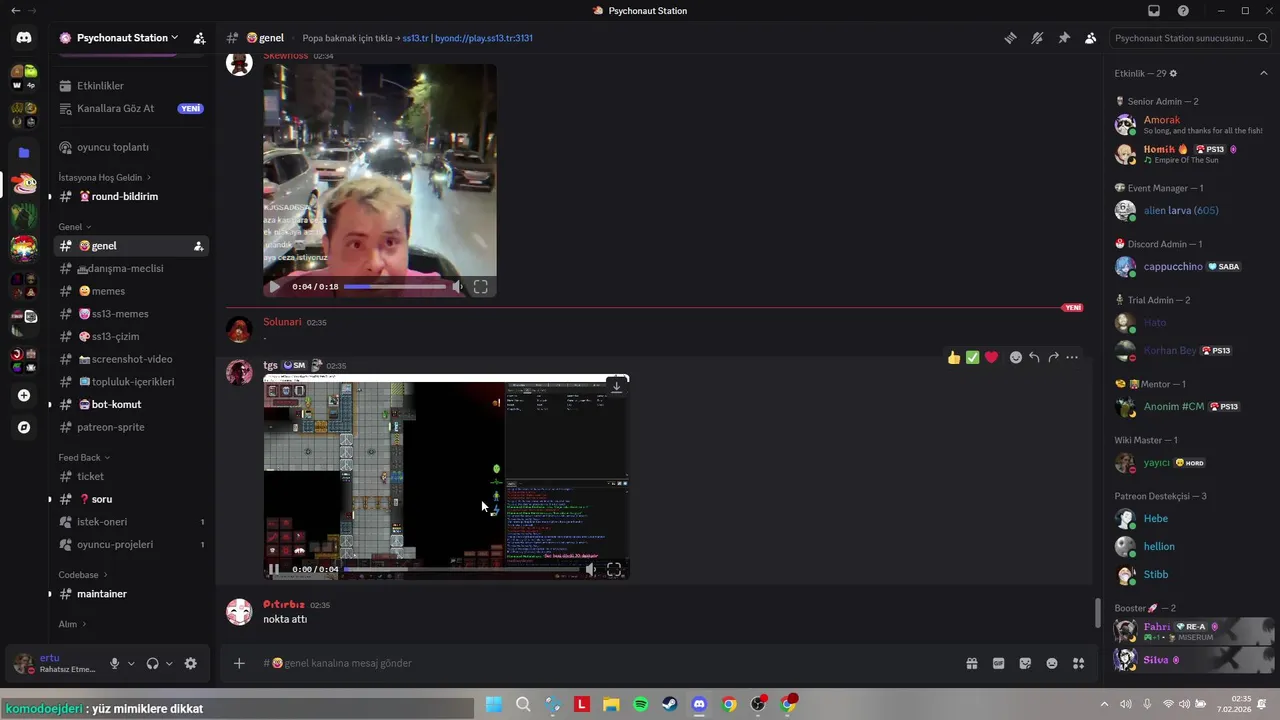Open patreon-sprite channel
This screenshot has width=1280, height=720.
pos(130,427)
